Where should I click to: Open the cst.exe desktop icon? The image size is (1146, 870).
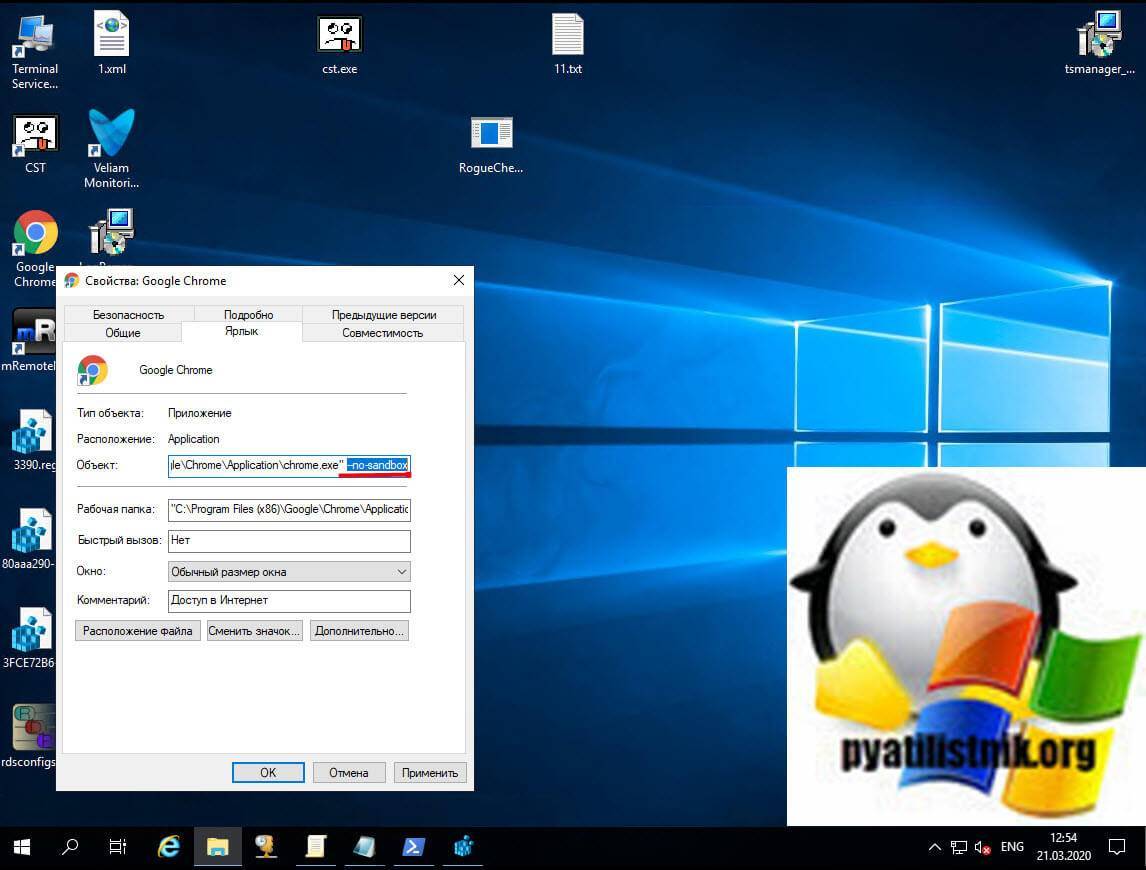(339, 40)
